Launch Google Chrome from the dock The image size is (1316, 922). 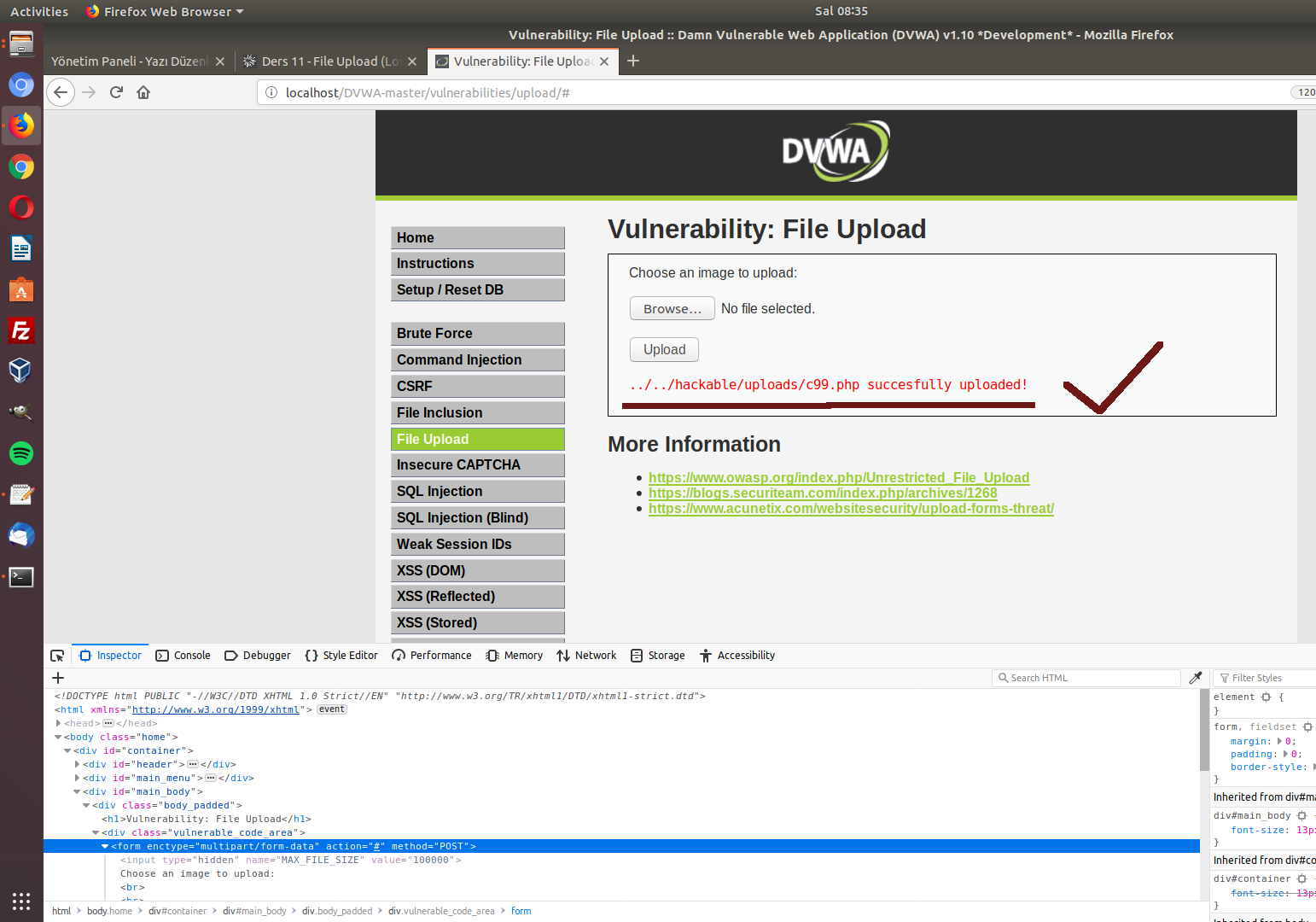click(21, 166)
